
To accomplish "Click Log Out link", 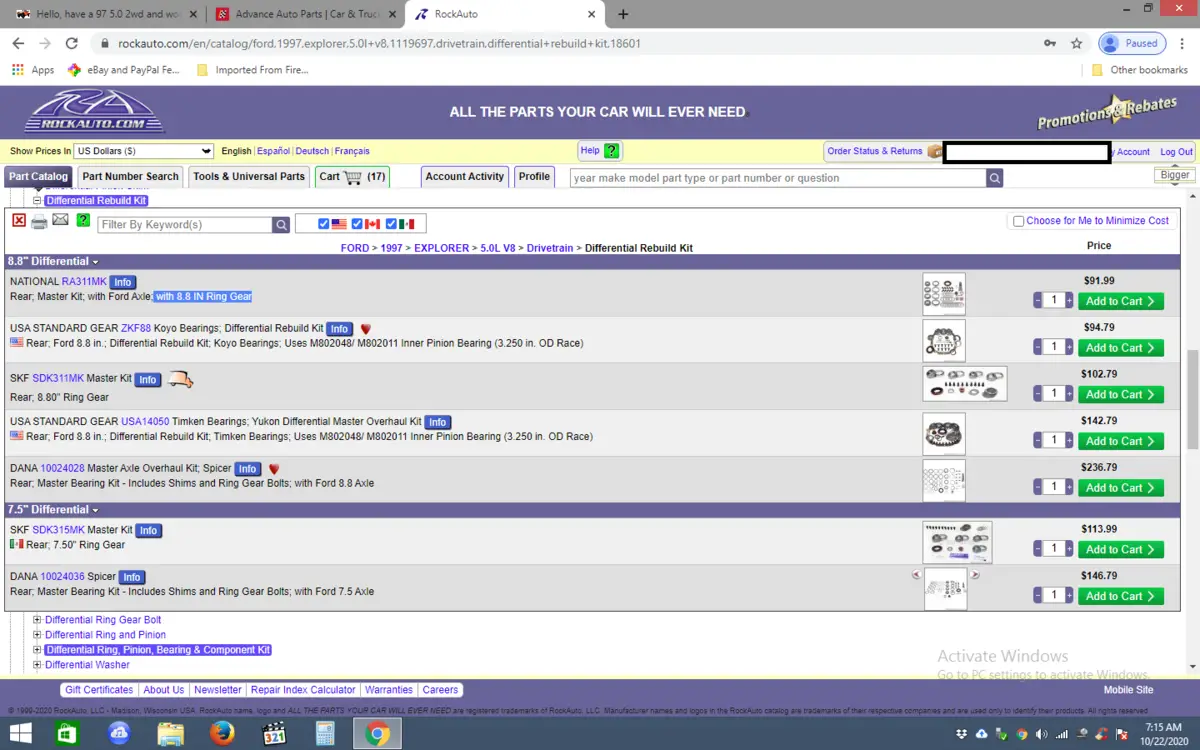I will (1176, 152).
